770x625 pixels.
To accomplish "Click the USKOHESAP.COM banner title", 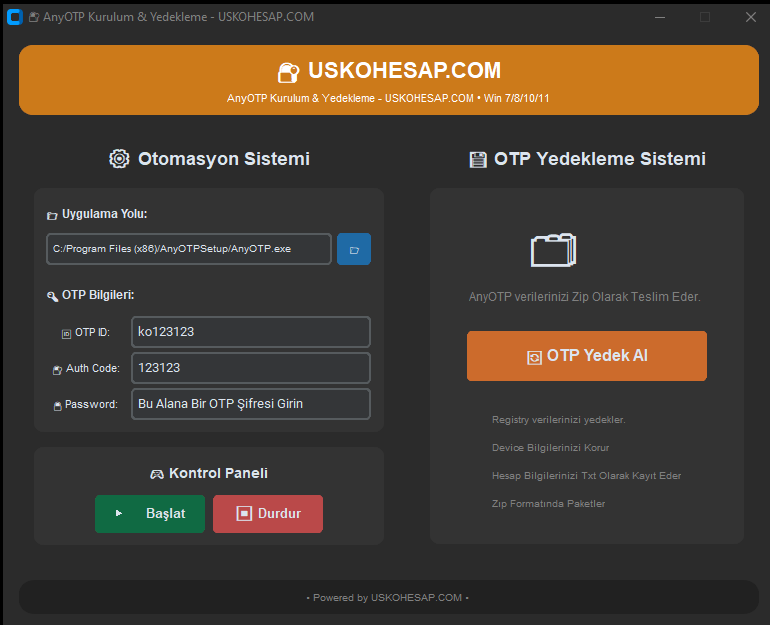I will [x=404, y=70].
